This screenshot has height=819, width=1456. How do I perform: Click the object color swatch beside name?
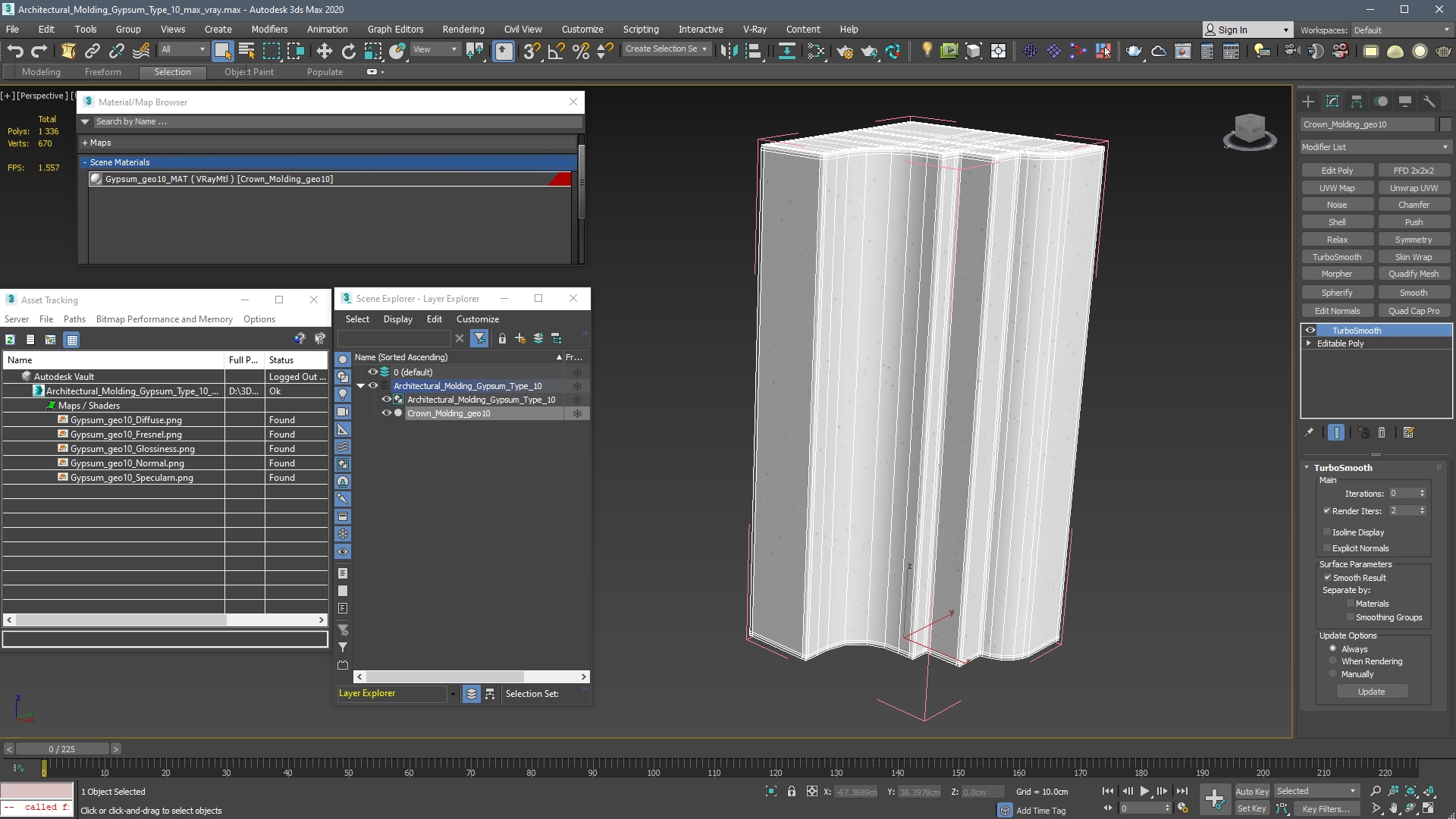coord(1445,124)
